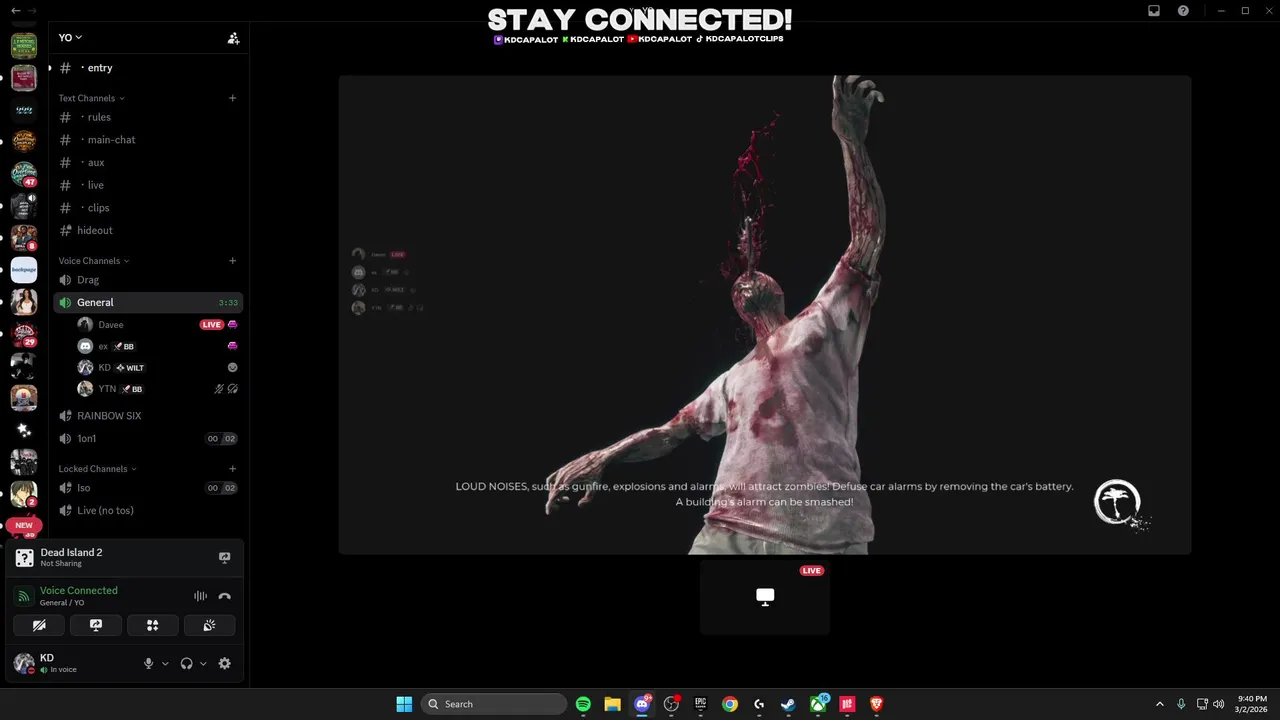The width and height of the screenshot is (1280, 720).
Task: Open KD user profile panel avatar
Action: pos(24,663)
